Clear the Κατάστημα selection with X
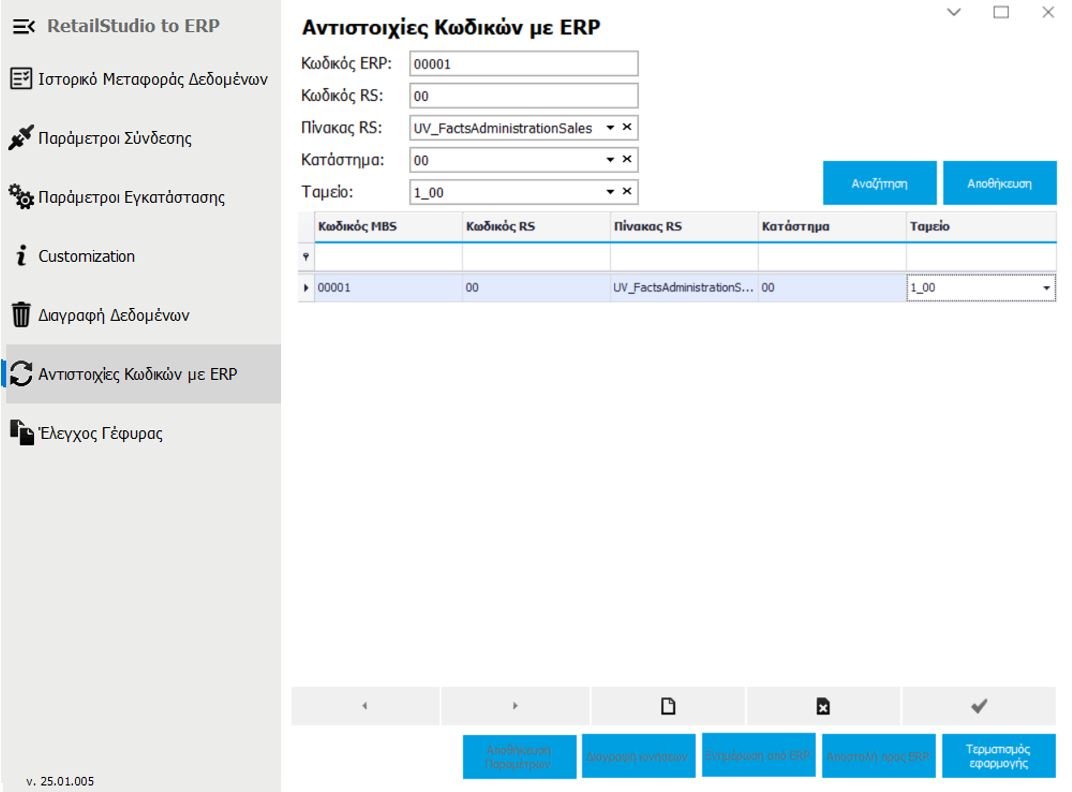The height and width of the screenshot is (792, 1072). (x=627, y=159)
